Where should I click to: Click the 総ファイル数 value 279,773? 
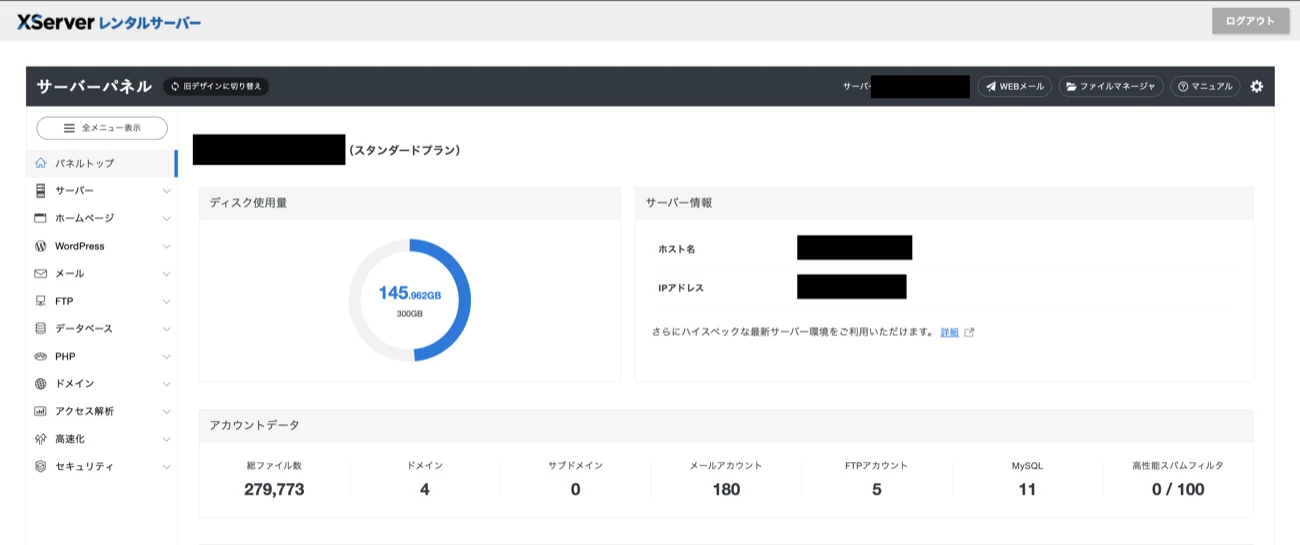(x=274, y=489)
